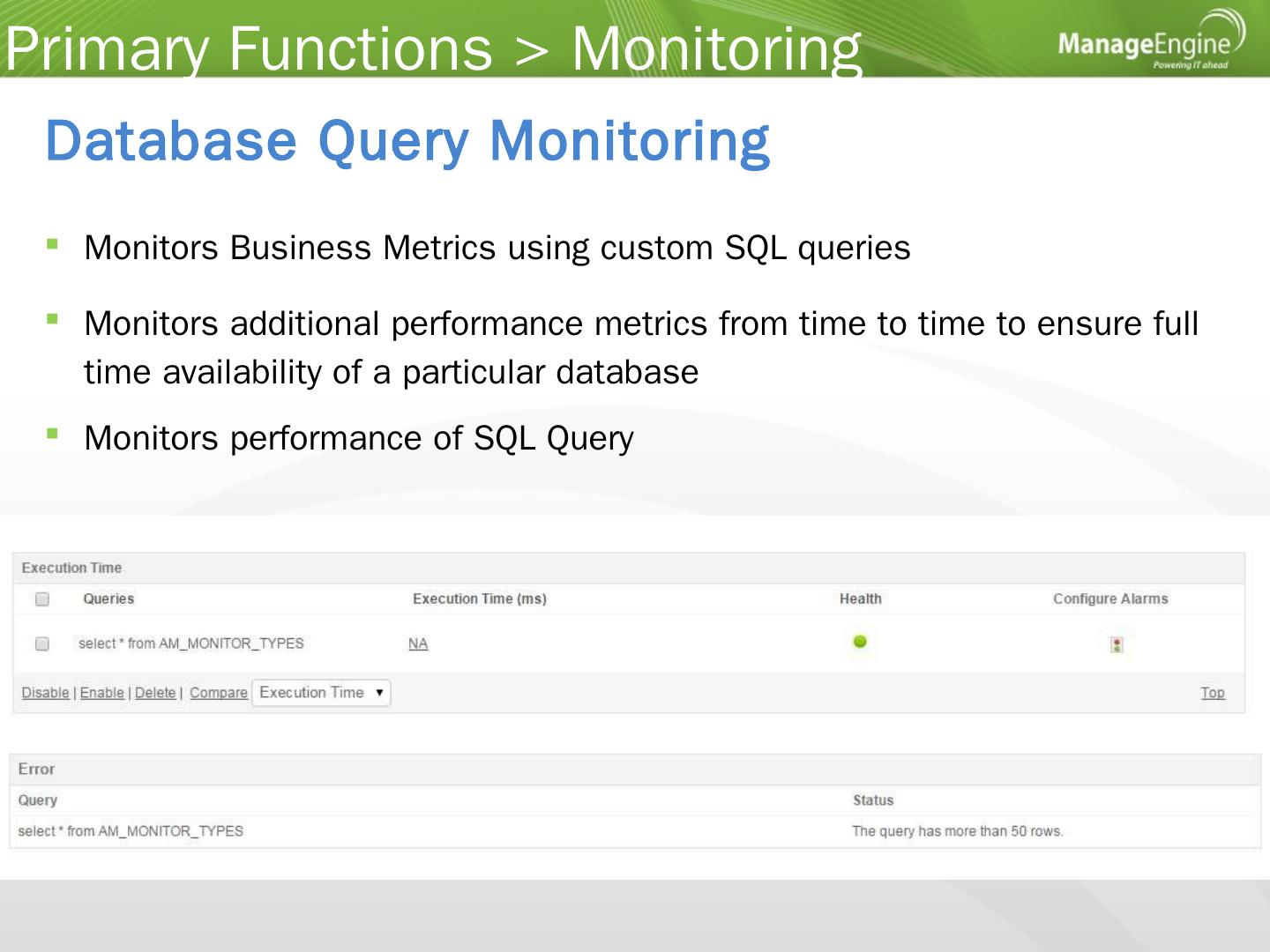Click the Configure Alarms traffic-light icon

click(x=1117, y=644)
